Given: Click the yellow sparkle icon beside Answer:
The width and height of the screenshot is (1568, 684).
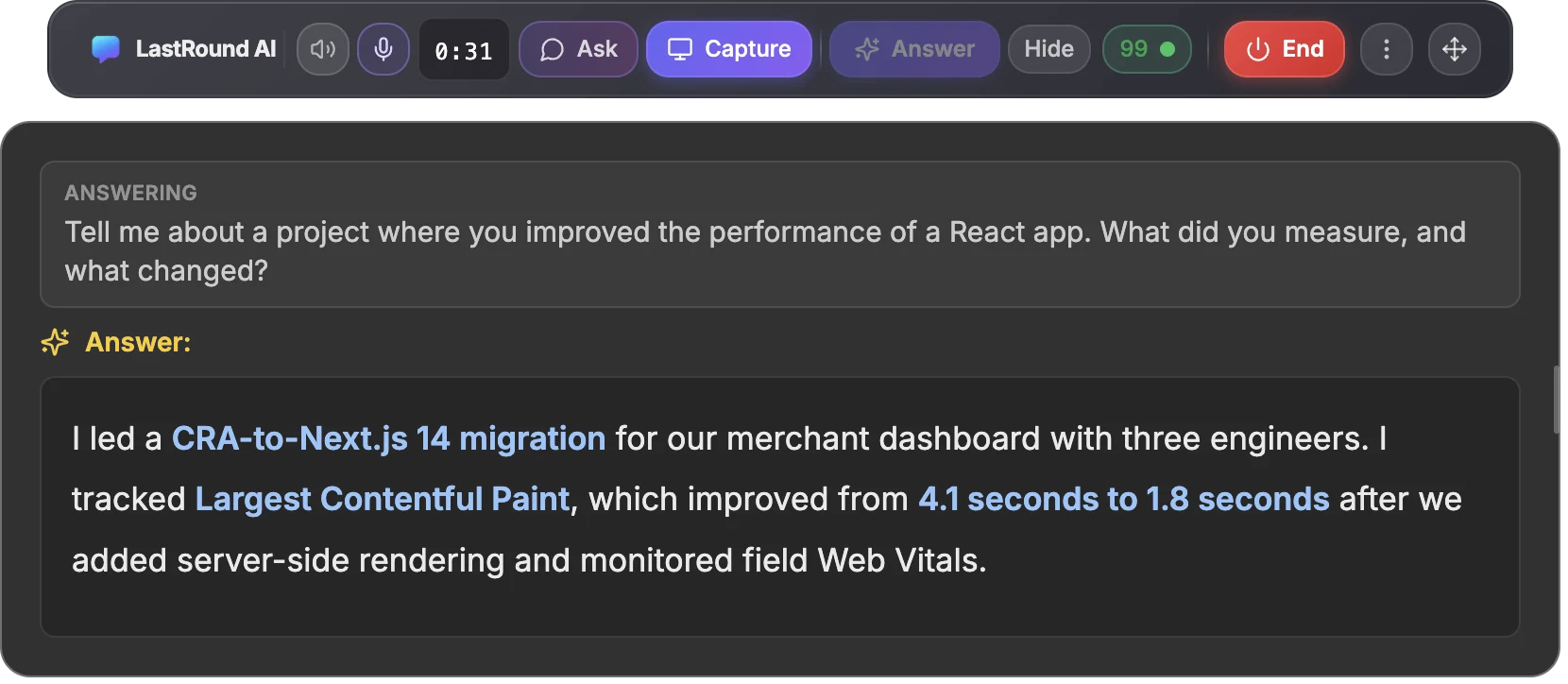Looking at the screenshot, I should coord(56,342).
